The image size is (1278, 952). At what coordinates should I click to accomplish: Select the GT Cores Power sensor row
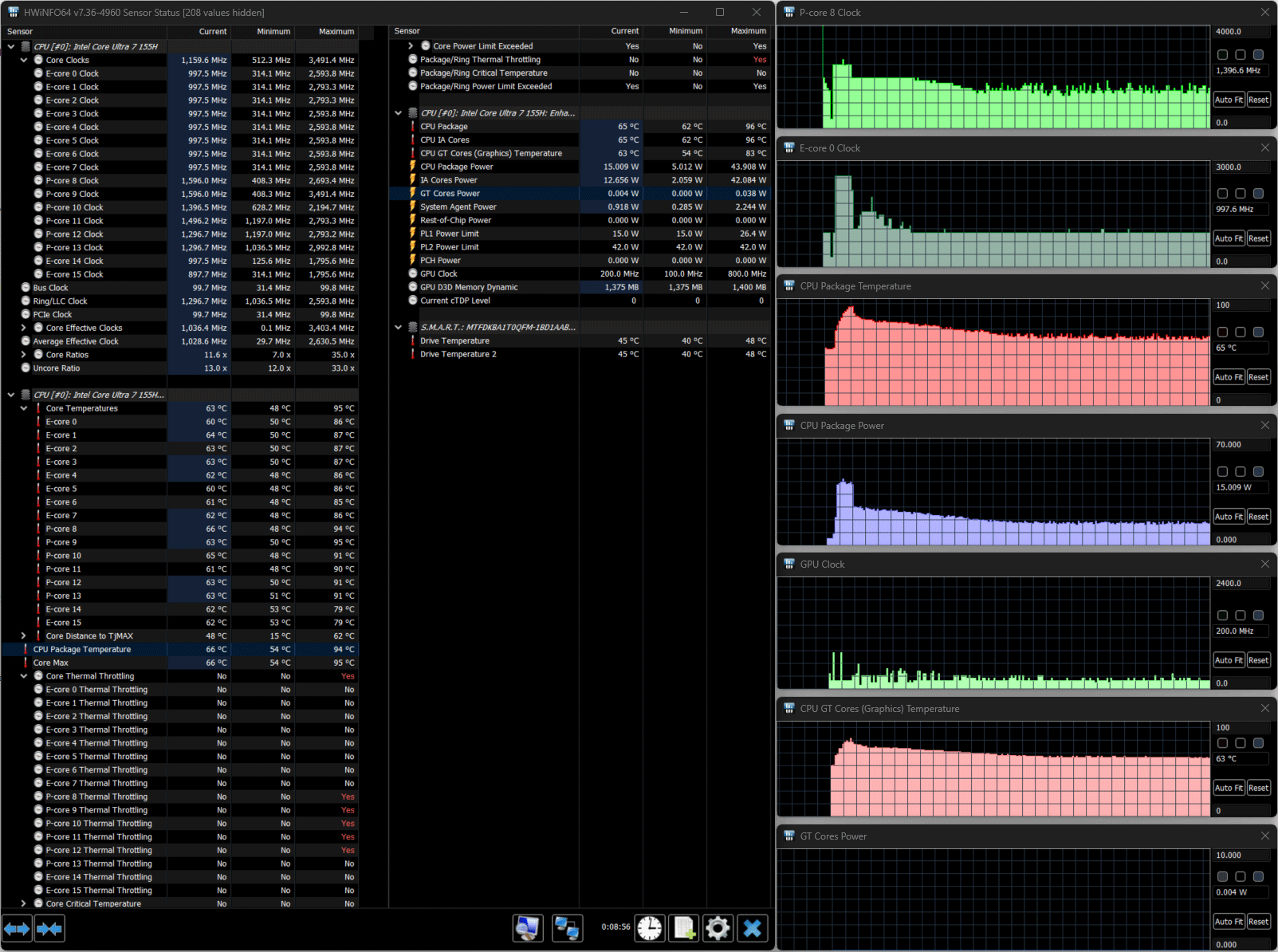pos(580,194)
